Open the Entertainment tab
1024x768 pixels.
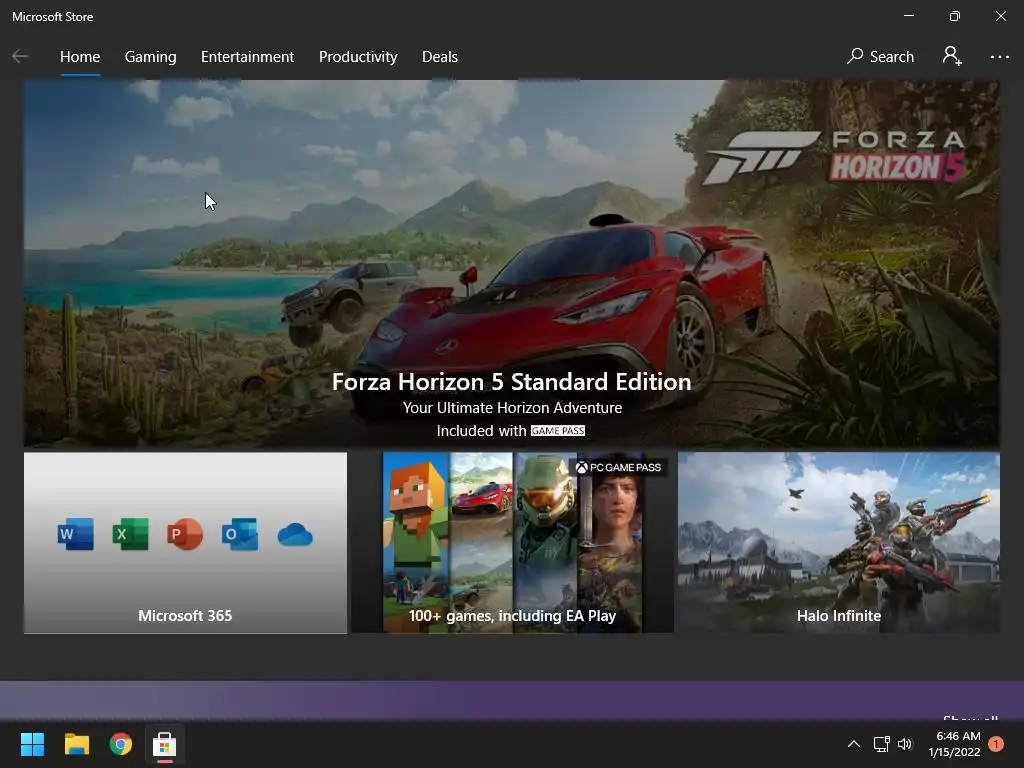point(248,57)
